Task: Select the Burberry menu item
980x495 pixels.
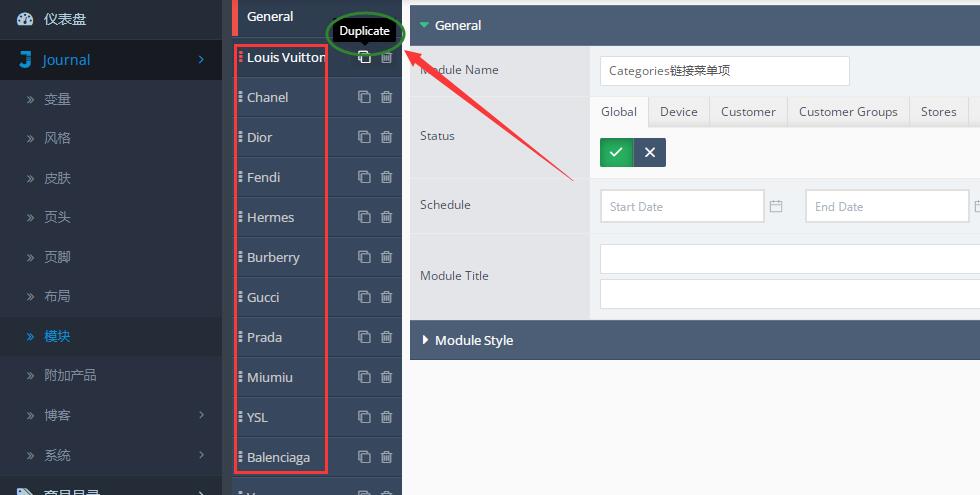Action: click(x=273, y=258)
